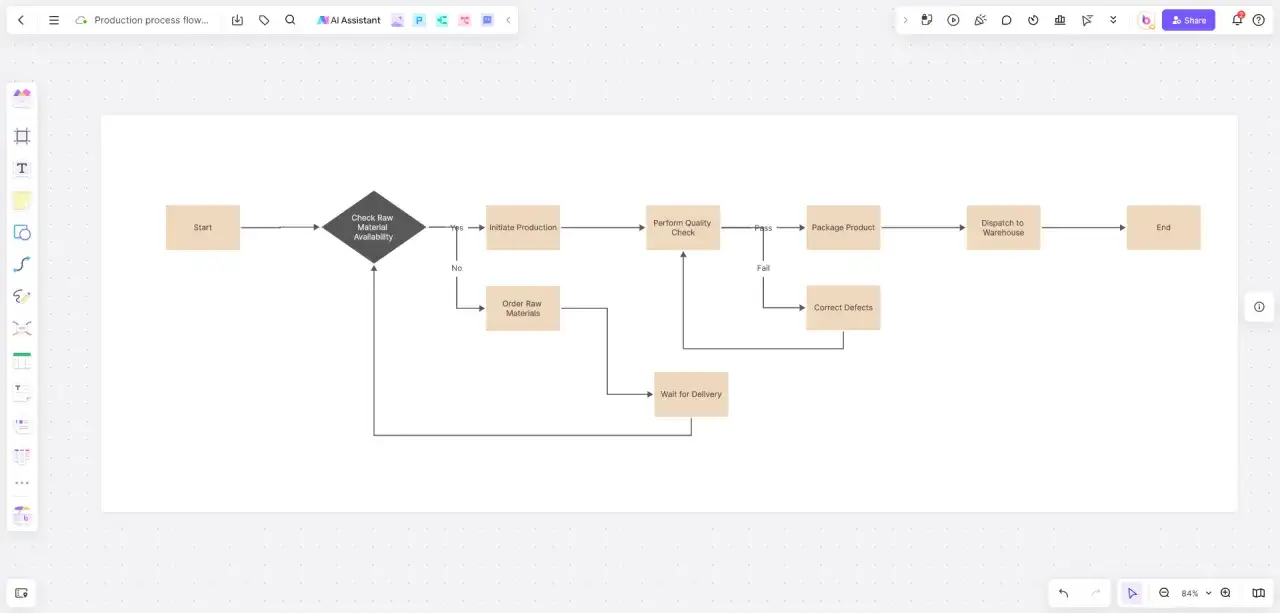Image resolution: width=1280 pixels, height=613 pixels.
Task: Open more tools with the three dots
Action: (x=22, y=483)
